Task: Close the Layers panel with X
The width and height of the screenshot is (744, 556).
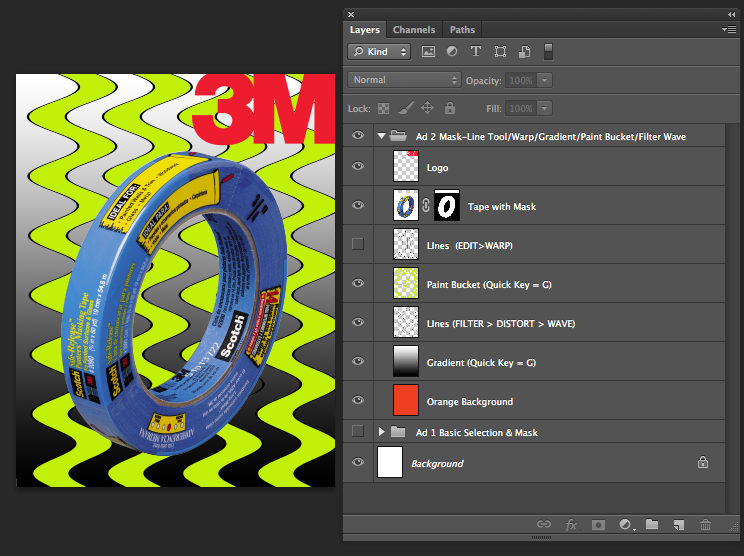Action: point(351,15)
